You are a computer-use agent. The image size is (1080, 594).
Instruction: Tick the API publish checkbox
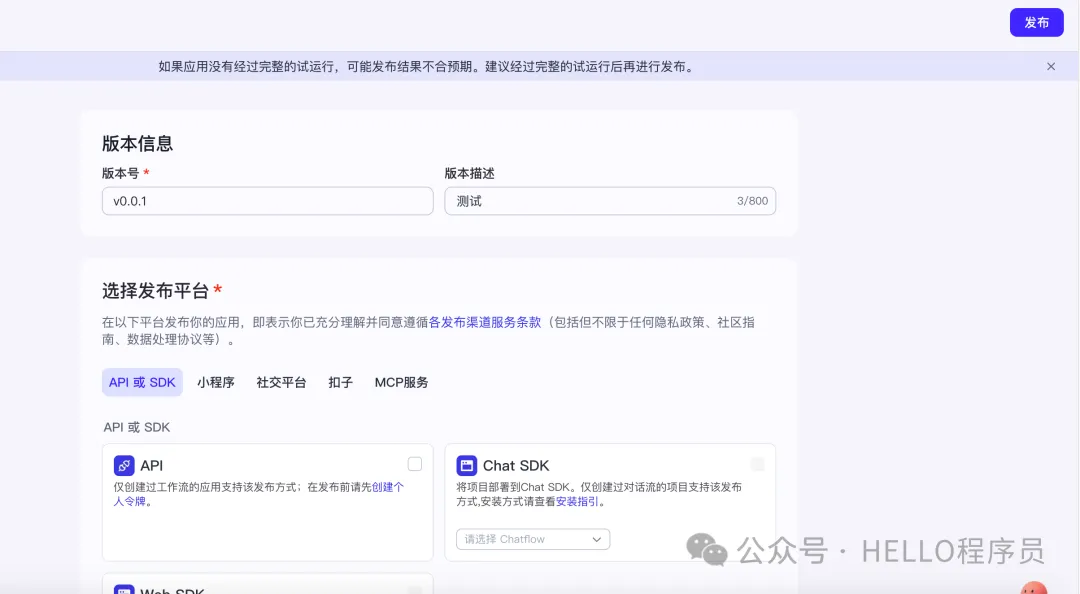(415, 464)
